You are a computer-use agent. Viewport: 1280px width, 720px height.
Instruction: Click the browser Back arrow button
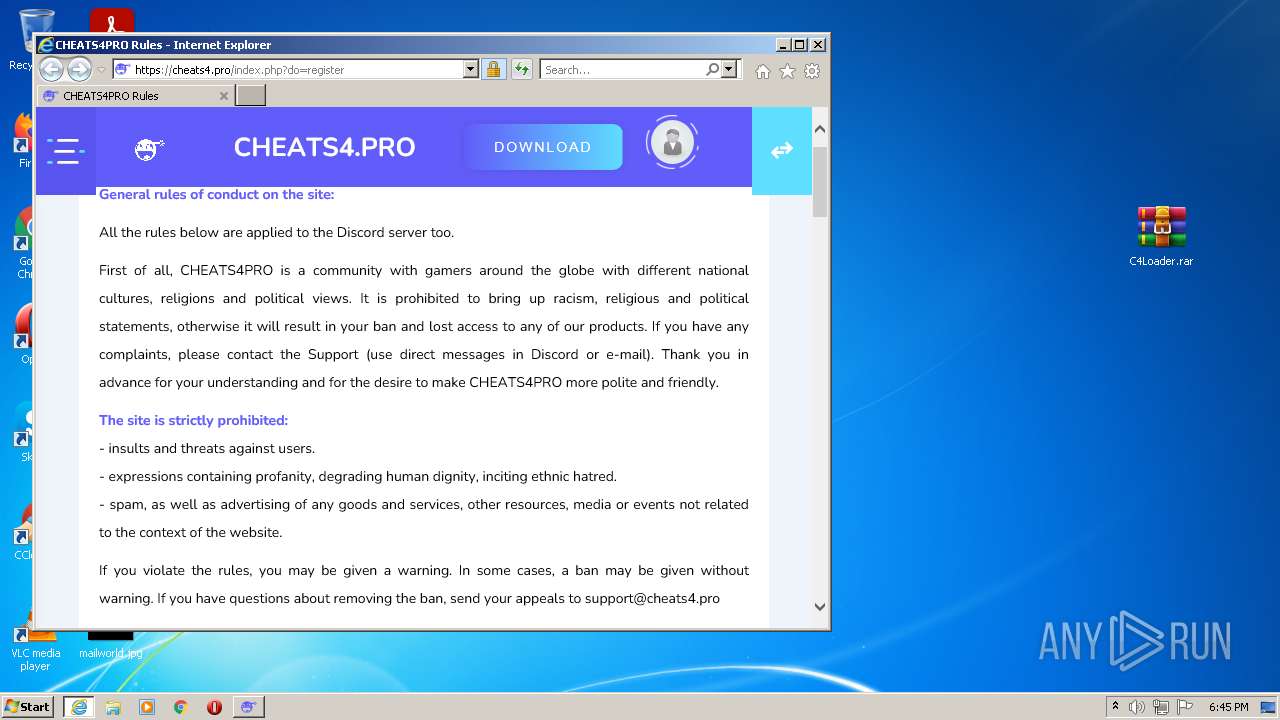point(51,69)
